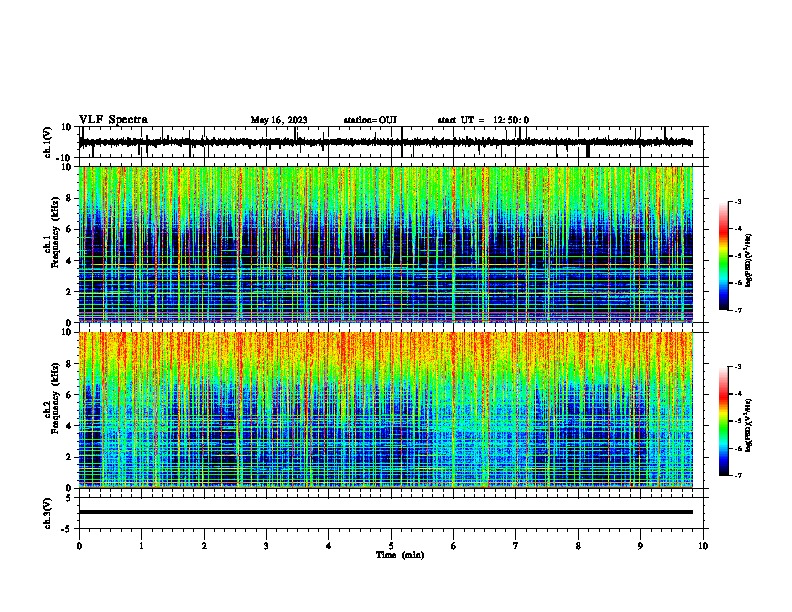Screen dimensions: 792x612
Task: Click the ch.1 "Frequency (kHz)" axis label
Action: (x=55, y=232)
